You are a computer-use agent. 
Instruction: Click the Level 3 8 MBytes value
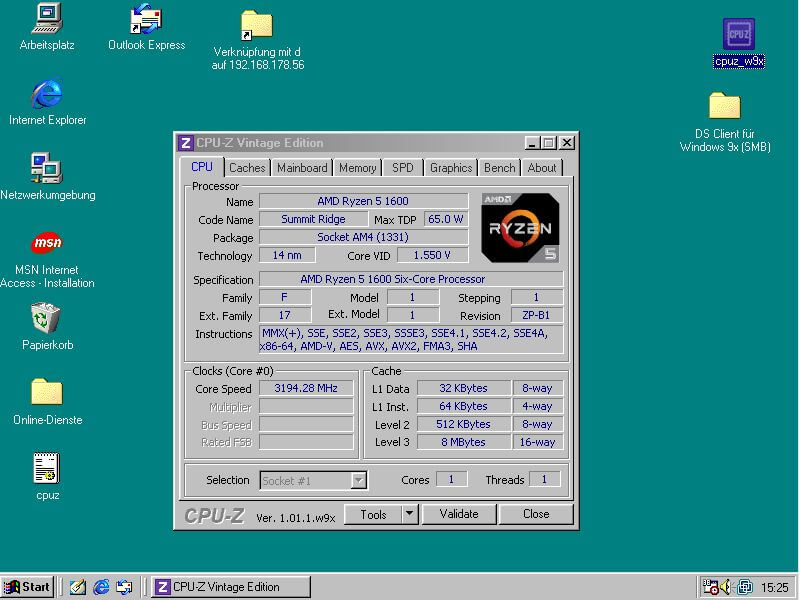[464, 442]
